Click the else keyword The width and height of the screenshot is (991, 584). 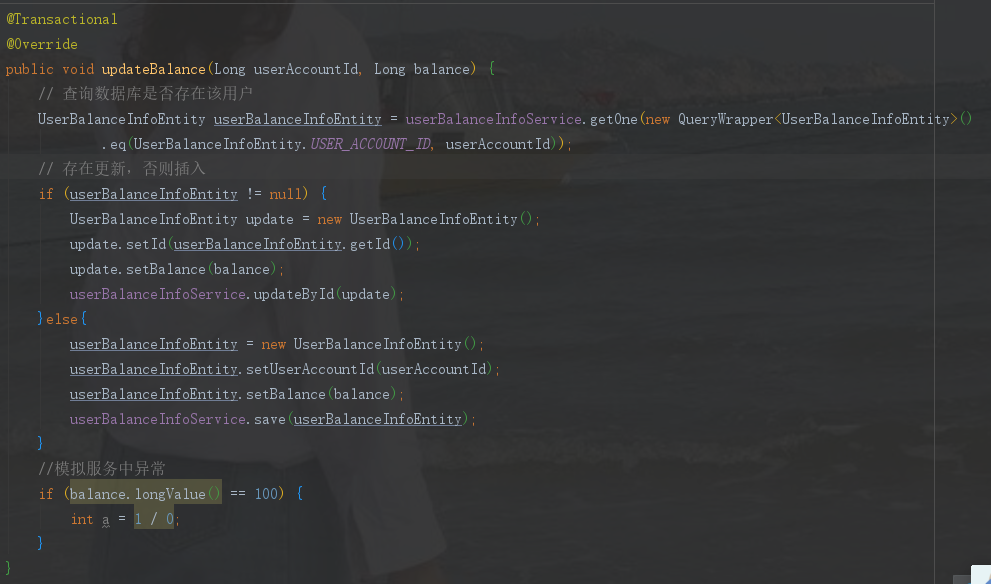click(62, 320)
